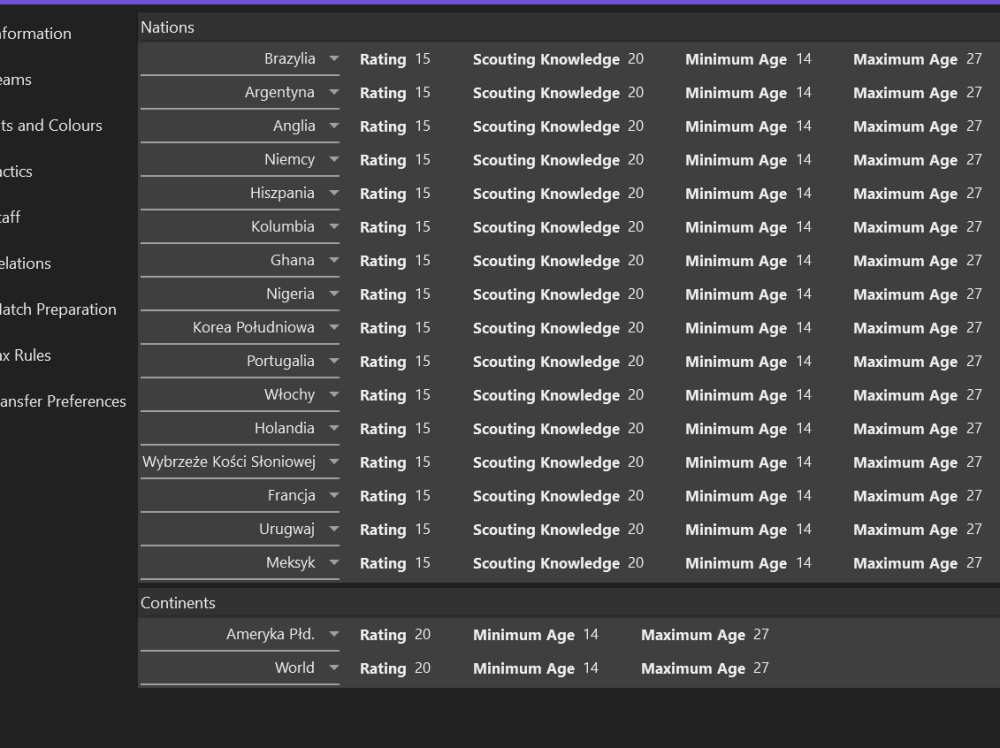Edit Anglia Scouting Knowledge value 20

(635, 126)
